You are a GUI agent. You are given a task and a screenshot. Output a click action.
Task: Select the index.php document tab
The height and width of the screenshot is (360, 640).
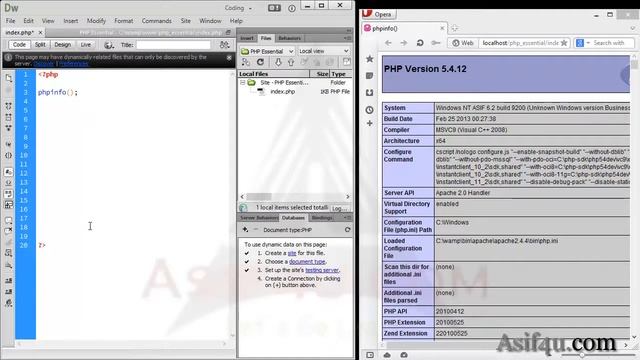point(20,32)
